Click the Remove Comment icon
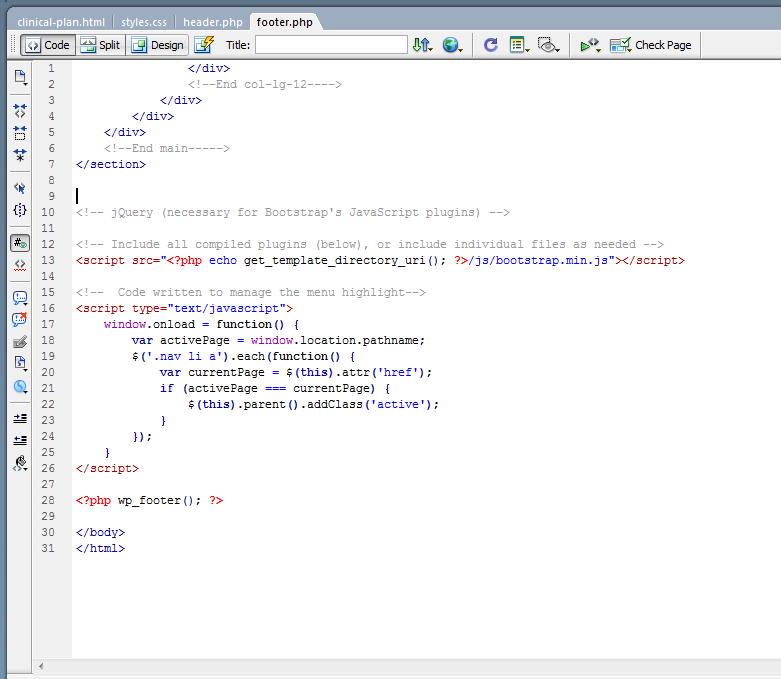This screenshot has height=679, width=781. [20, 319]
